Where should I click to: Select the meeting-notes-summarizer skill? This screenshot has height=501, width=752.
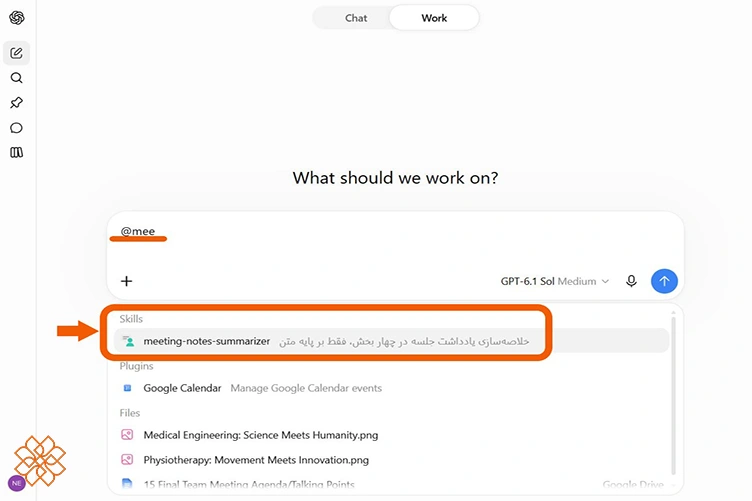pyautogui.click(x=391, y=341)
